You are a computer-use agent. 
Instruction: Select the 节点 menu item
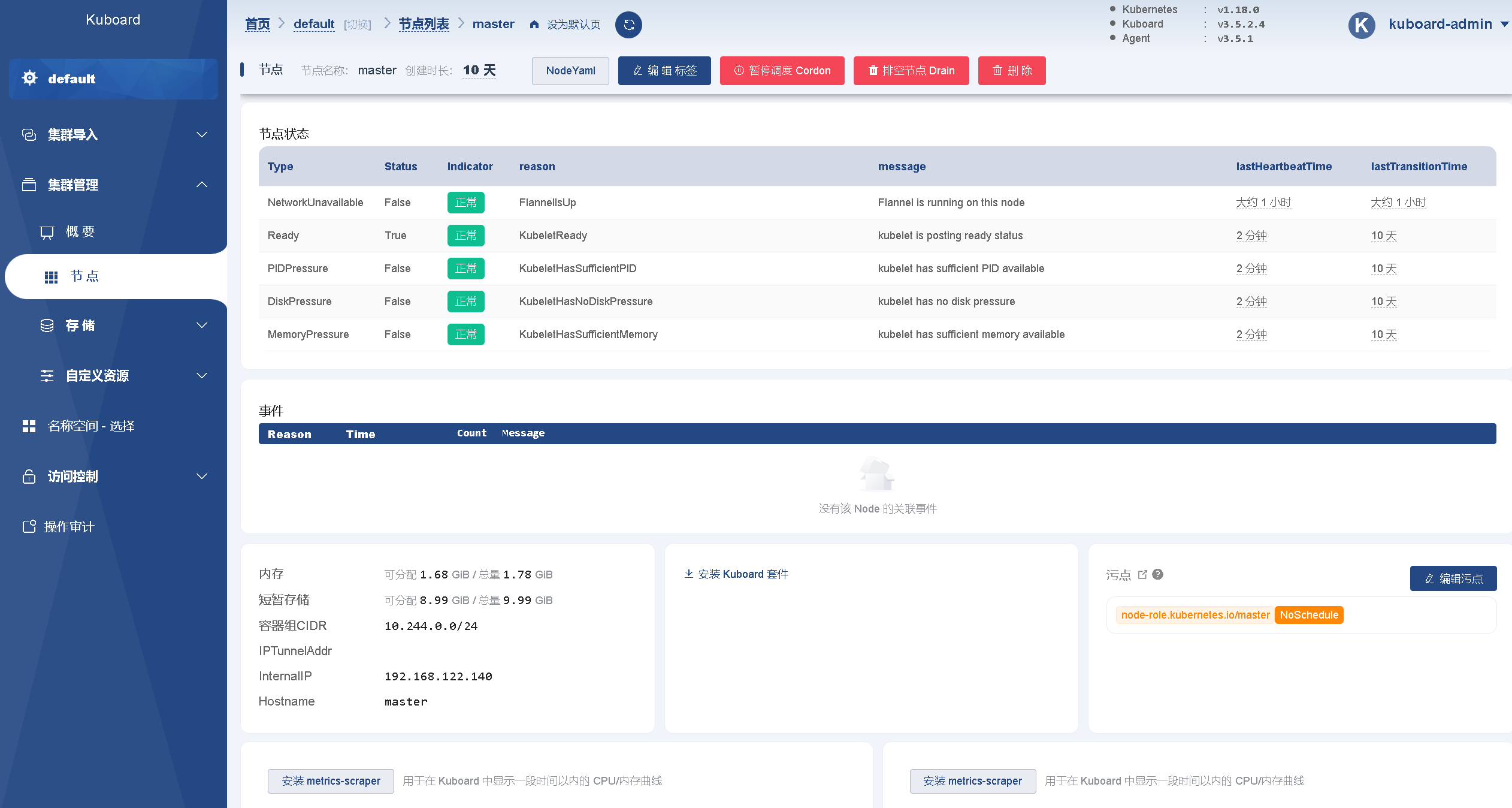click(x=117, y=276)
